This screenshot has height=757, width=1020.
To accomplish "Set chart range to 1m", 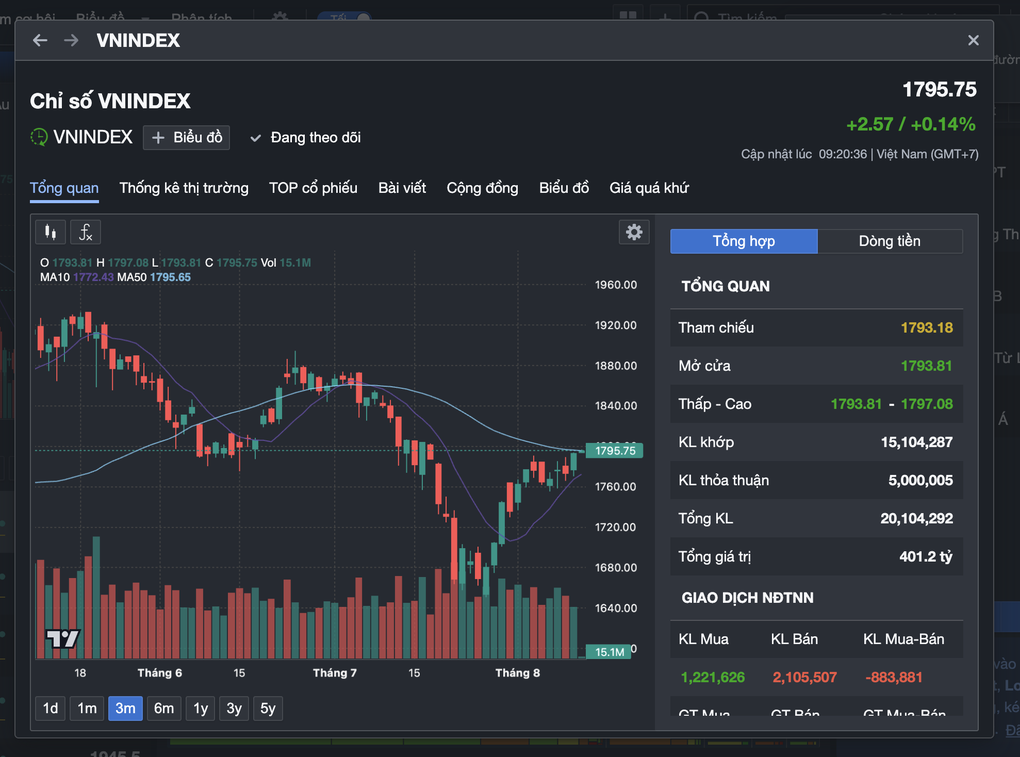I will (87, 708).
